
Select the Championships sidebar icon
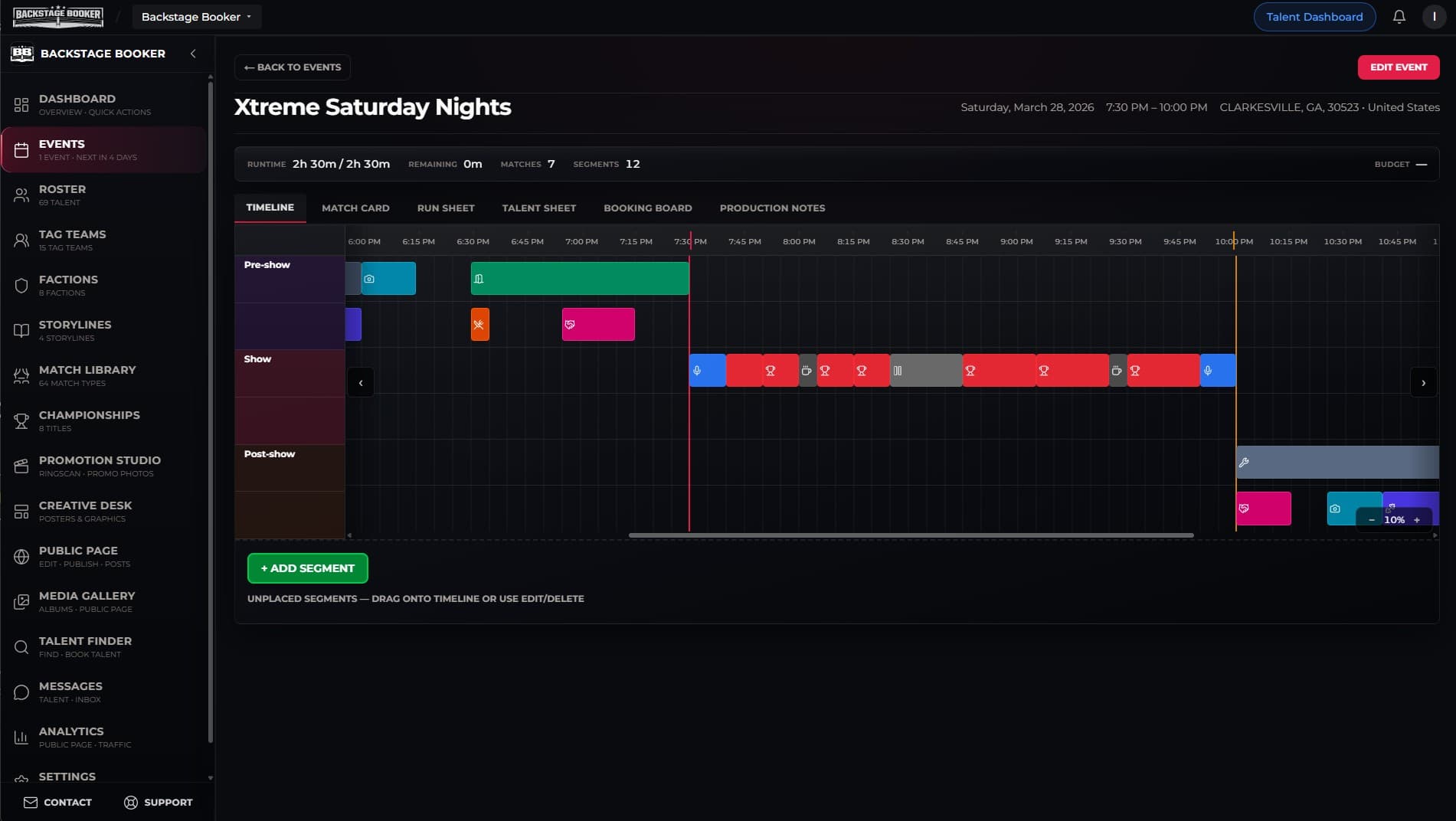click(21, 420)
